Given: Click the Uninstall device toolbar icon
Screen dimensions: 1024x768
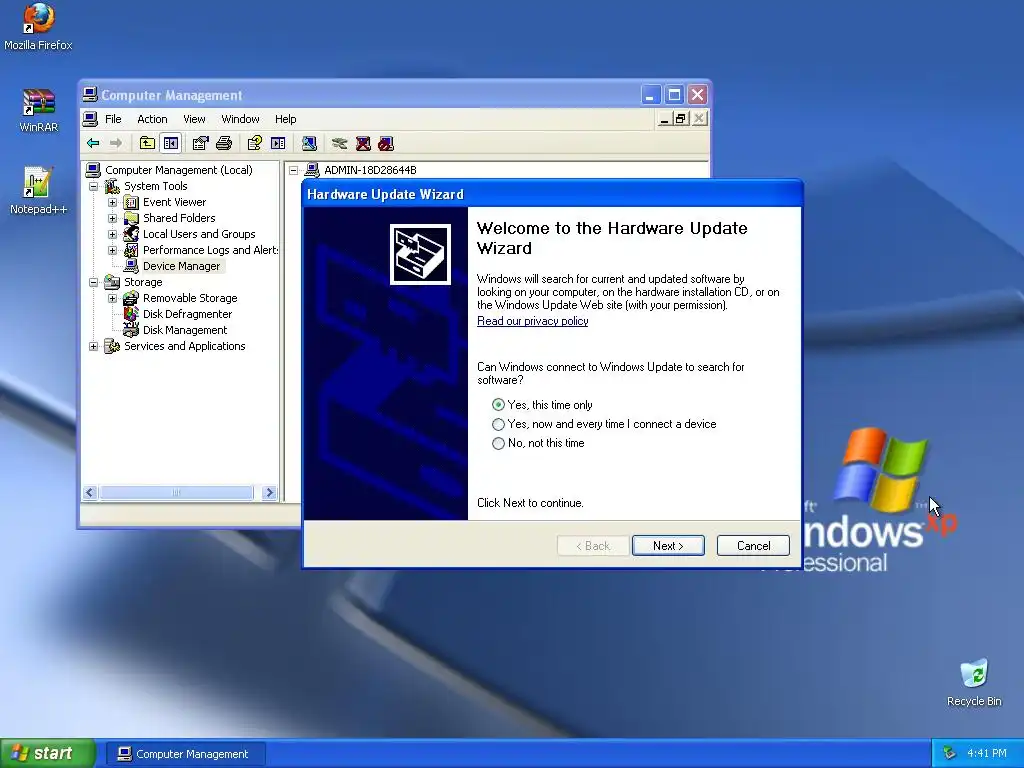Looking at the screenshot, I should (363, 143).
